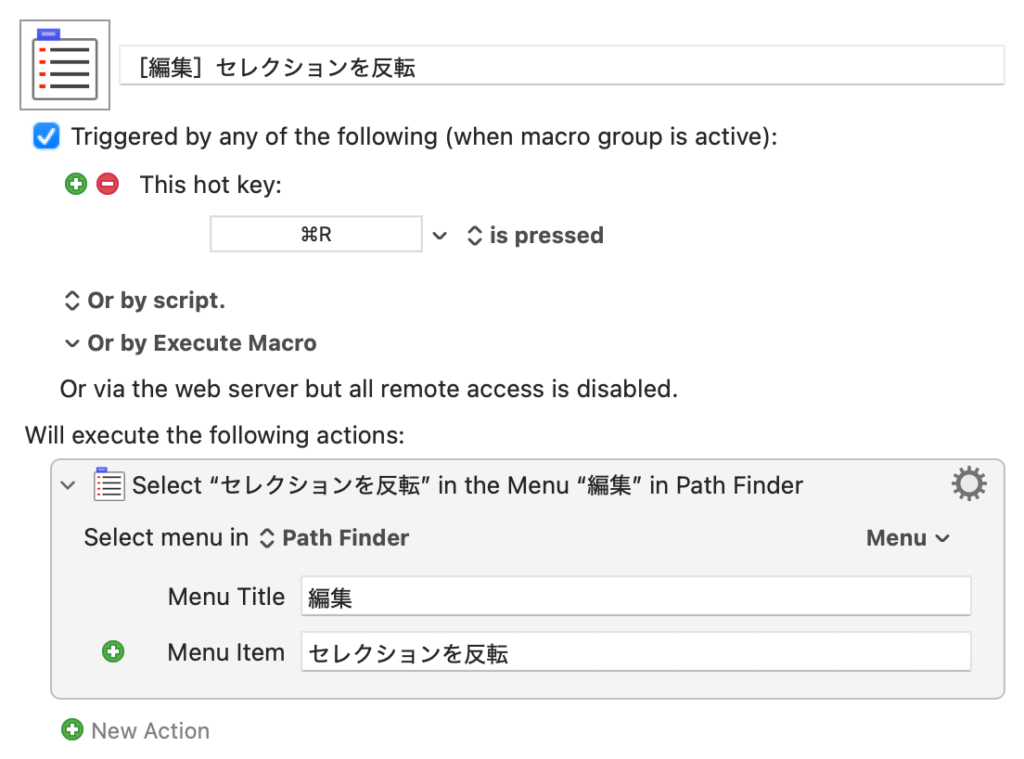Collapse the Select menu action with its chevron
The width and height of the screenshot is (1024, 759).
(68, 486)
